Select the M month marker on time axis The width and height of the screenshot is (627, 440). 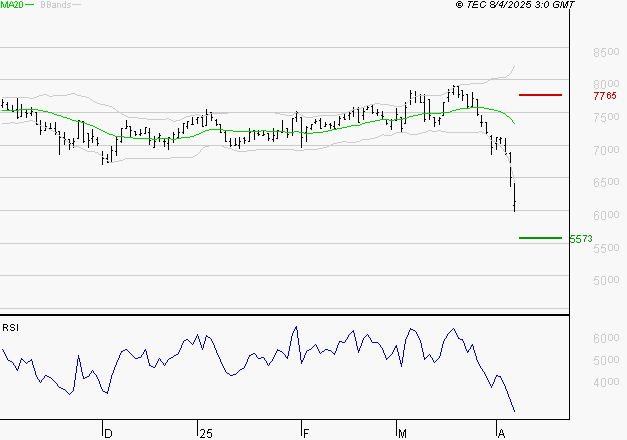(404, 433)
